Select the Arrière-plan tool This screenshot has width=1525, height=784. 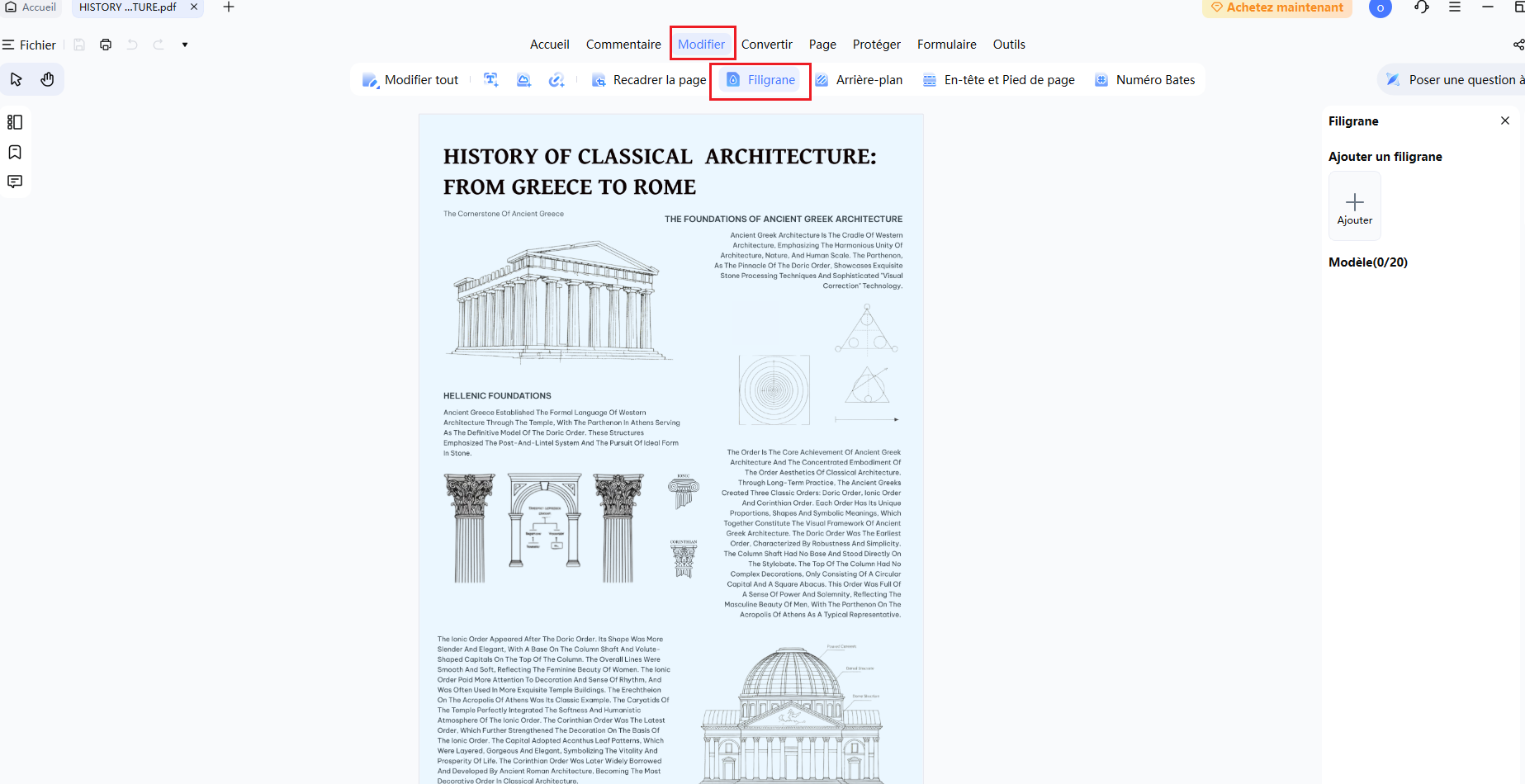pyautogui.click(x=859, y=80)
